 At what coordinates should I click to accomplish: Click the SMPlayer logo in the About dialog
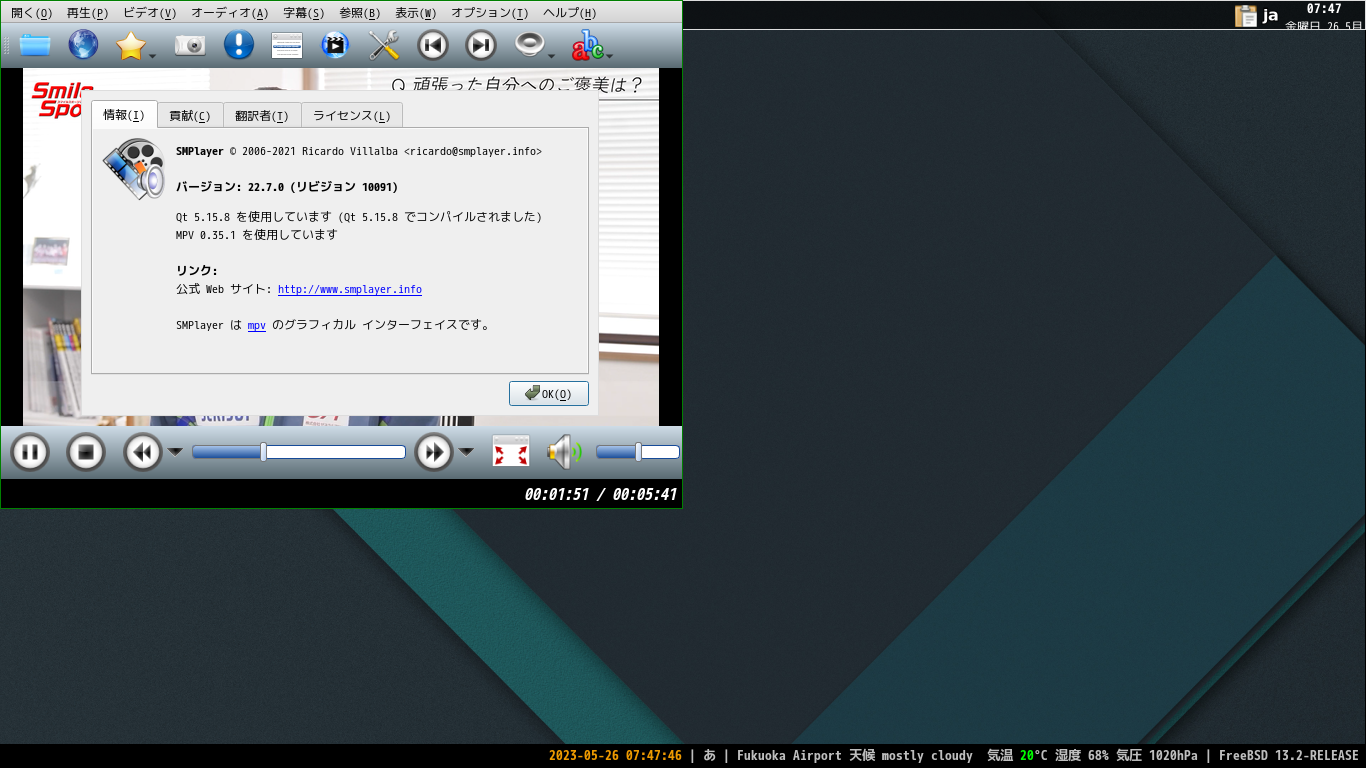pos(134,168)
